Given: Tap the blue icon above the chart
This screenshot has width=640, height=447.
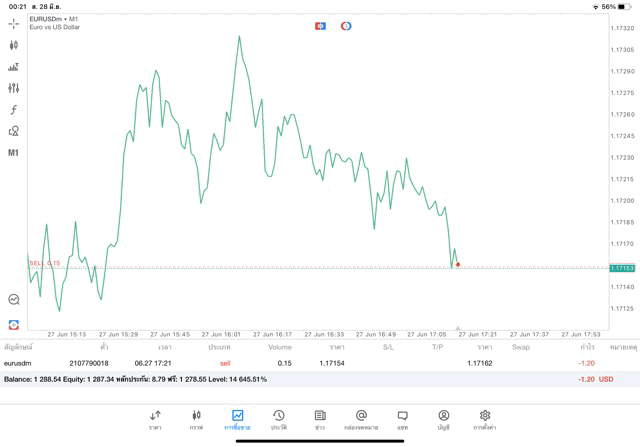Looking at the screenshot, I should click(320, 25).
